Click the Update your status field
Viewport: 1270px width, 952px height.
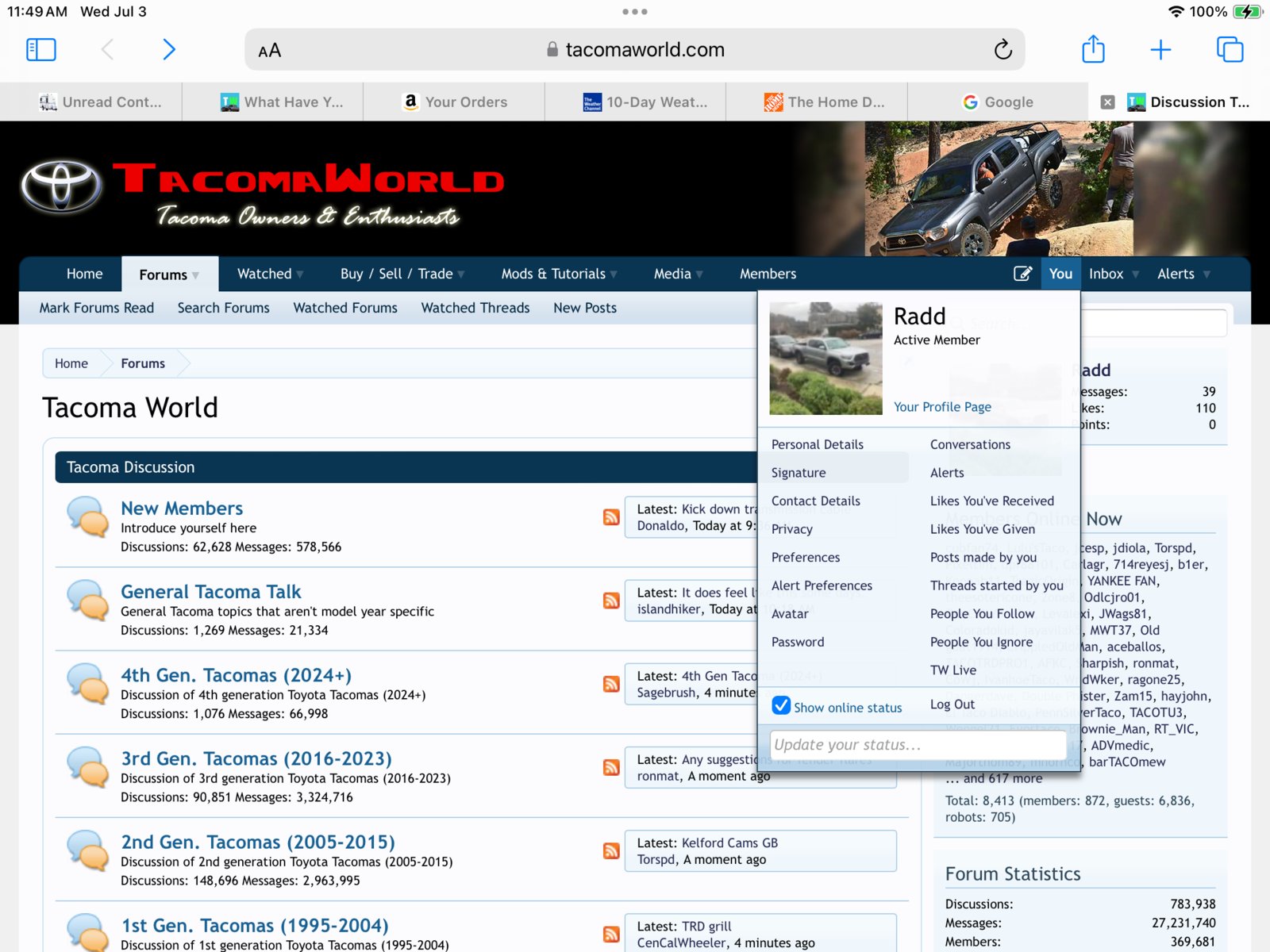[918, 745]
